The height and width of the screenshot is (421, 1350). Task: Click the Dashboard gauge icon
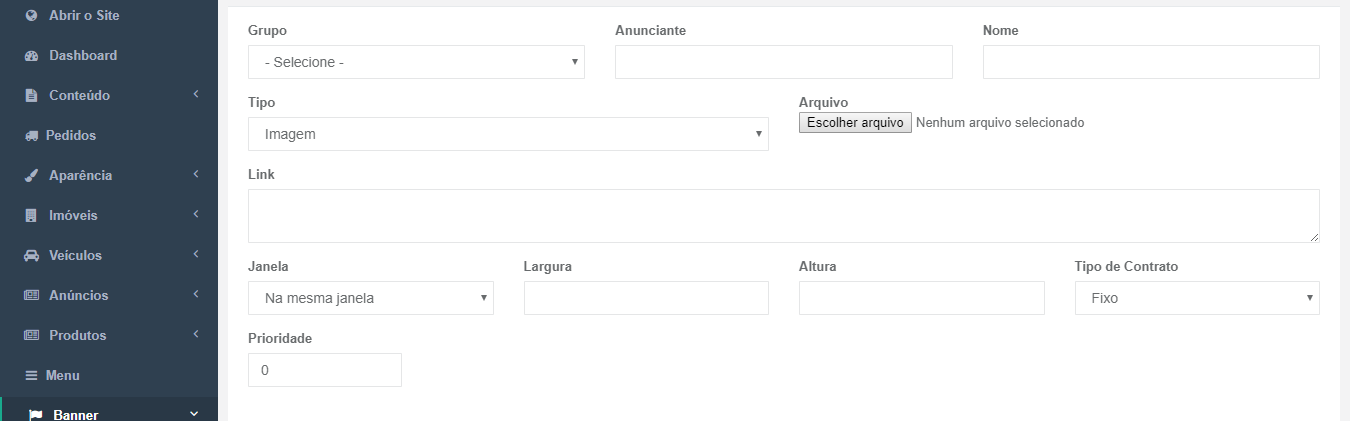(31, 56)
